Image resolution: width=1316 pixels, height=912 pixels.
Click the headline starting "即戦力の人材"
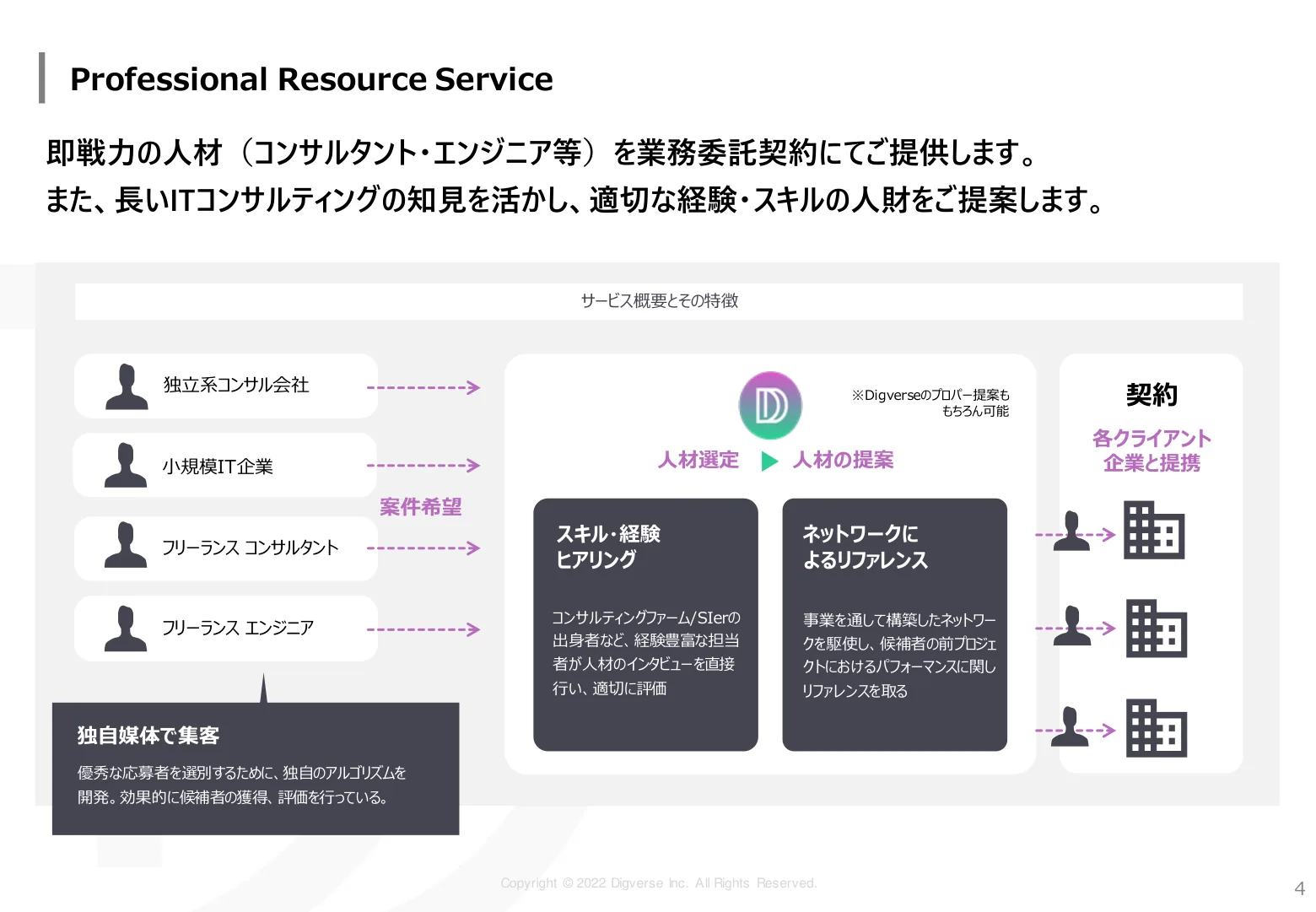[x=541, y=153]
